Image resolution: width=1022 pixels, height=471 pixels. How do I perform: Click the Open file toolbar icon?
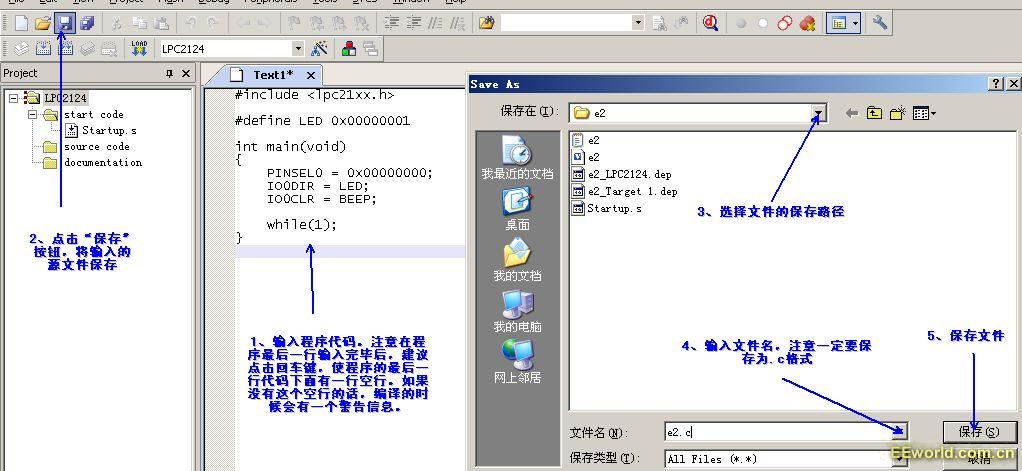pyautogui.click(x=43, y=23)
